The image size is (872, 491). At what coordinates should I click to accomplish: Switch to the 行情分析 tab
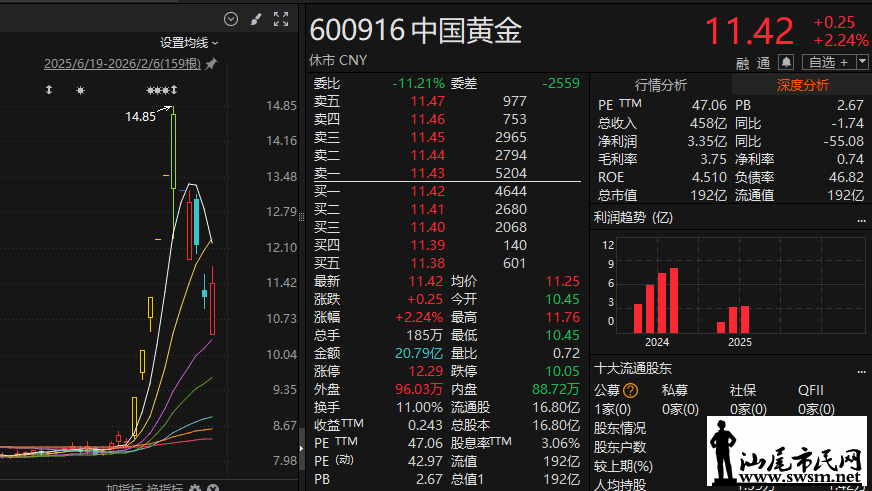click(x=661, y=85)
